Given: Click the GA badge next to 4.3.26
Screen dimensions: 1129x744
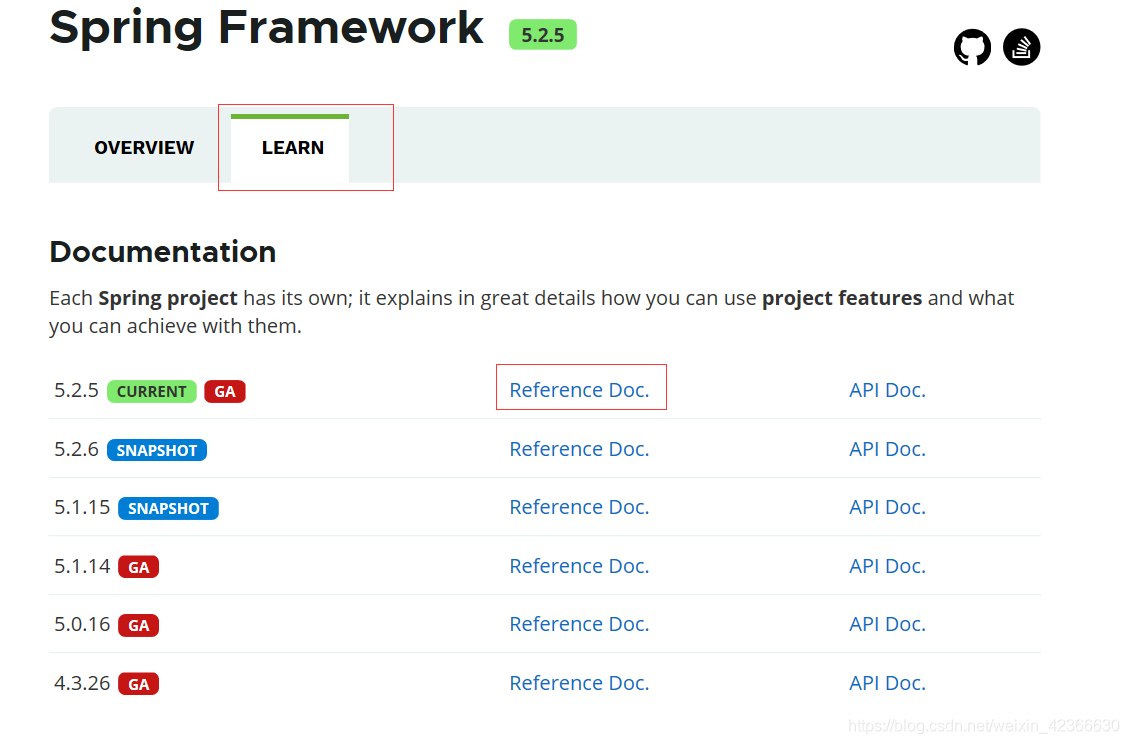Looking at the screenshot, I should tap(138, 684).
